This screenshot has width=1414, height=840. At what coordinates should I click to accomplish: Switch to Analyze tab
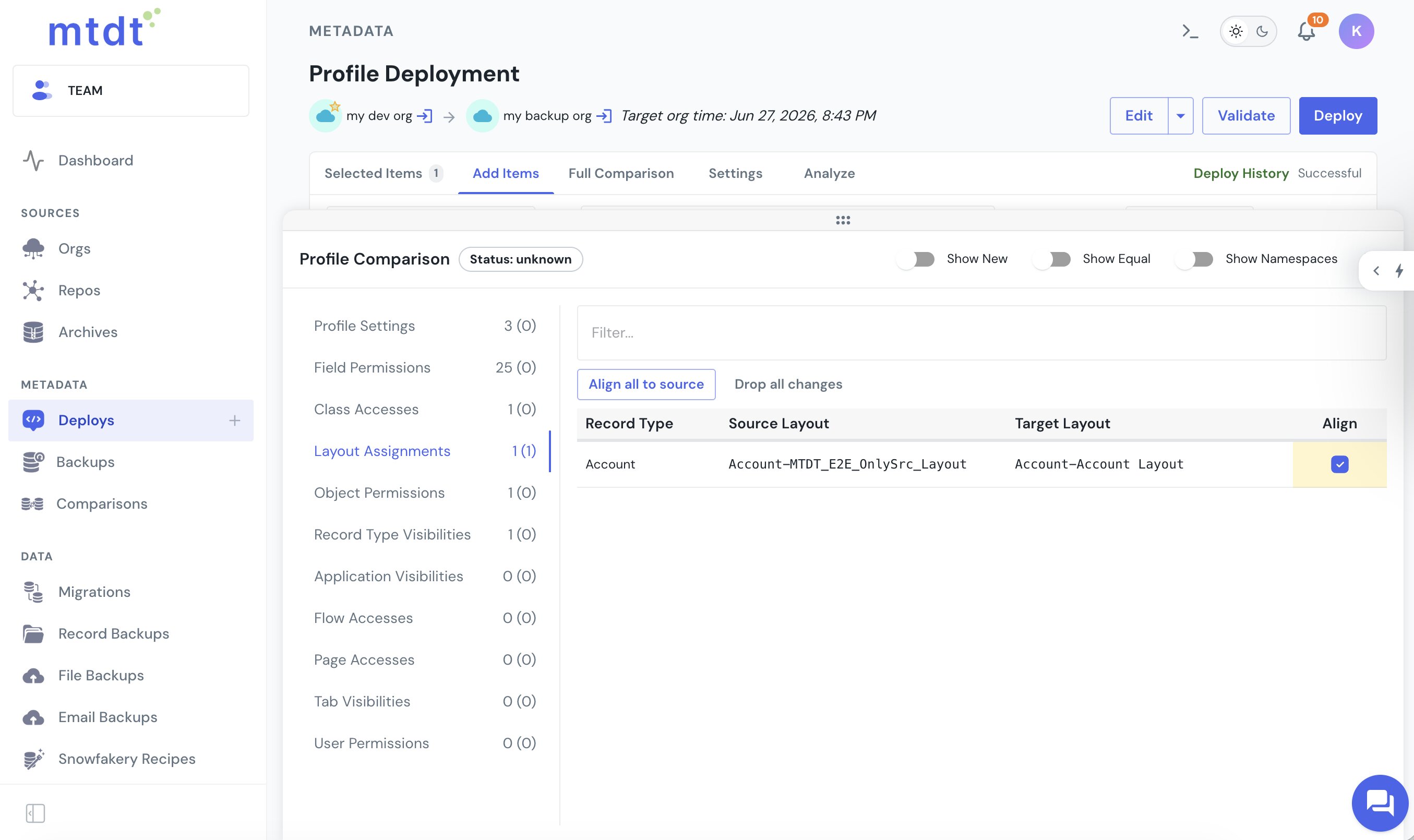829,173
